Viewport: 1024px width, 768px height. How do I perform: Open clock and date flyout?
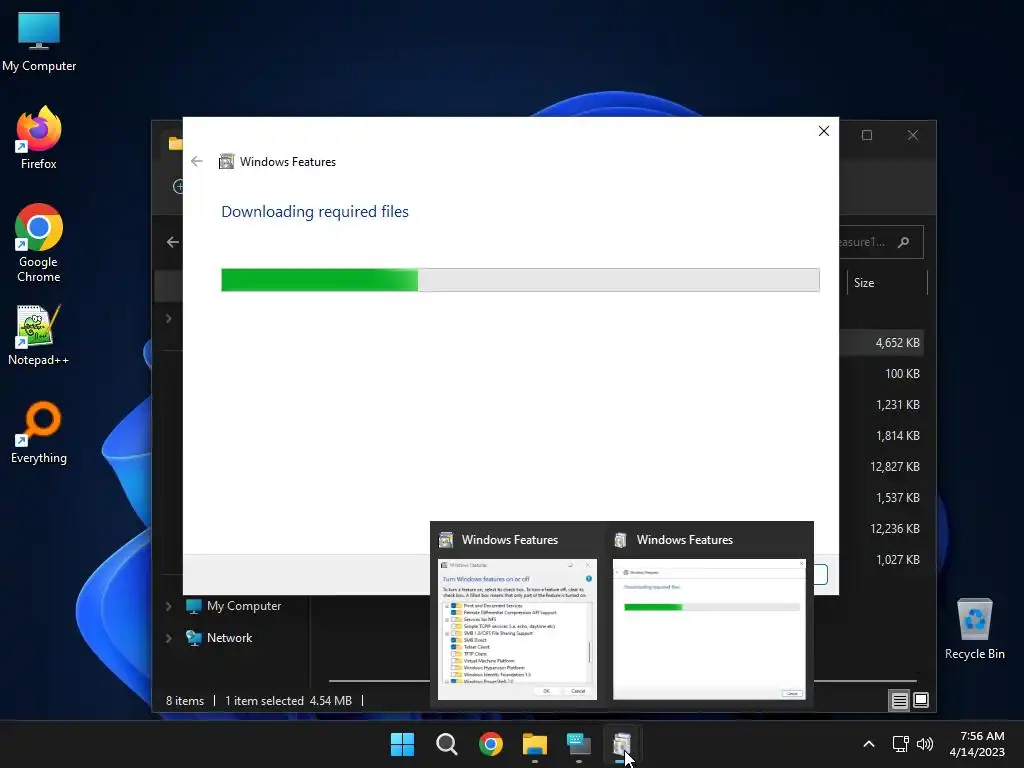(x=977, y=744)
